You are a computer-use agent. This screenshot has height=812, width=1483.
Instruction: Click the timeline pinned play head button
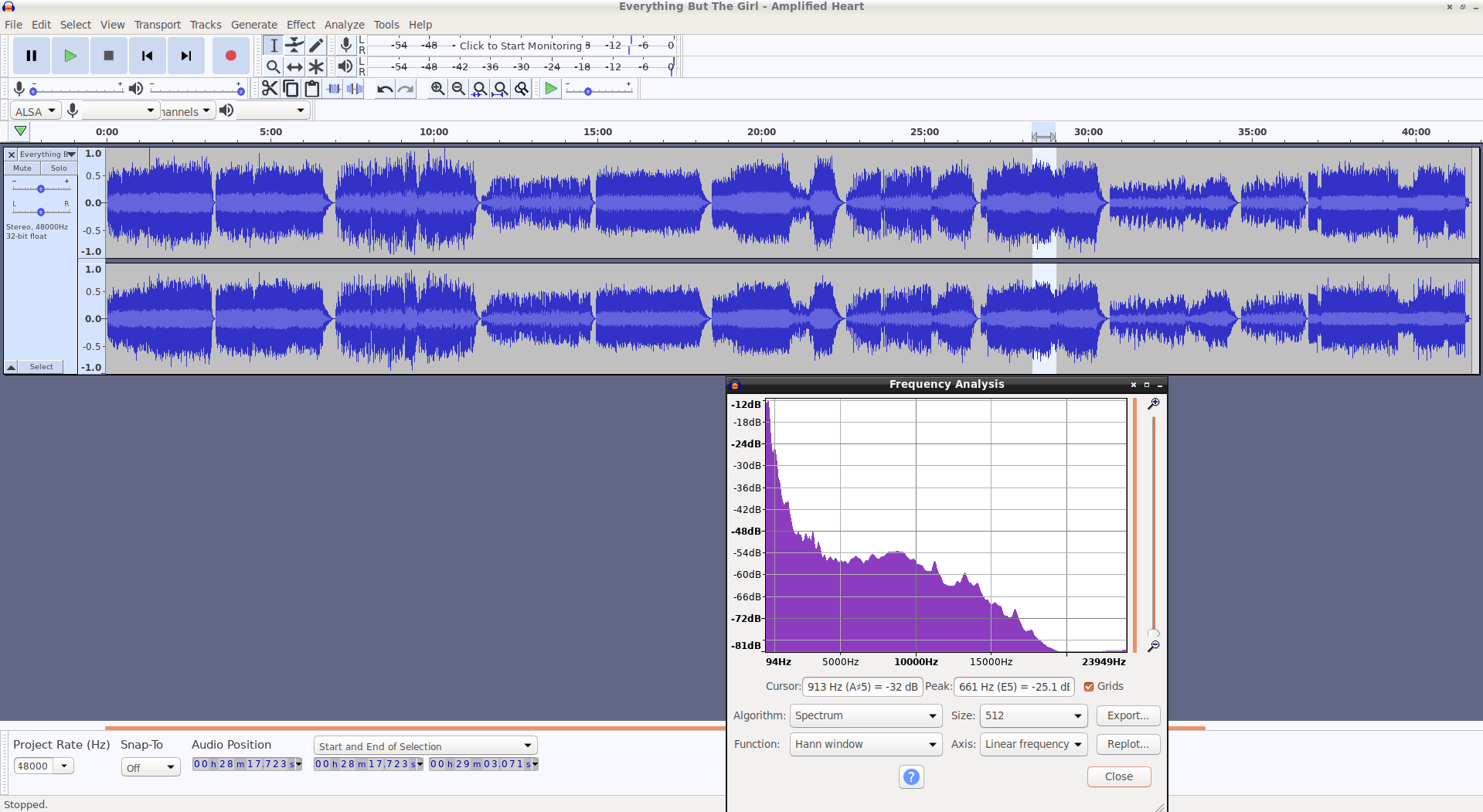(x=20, y=131)
